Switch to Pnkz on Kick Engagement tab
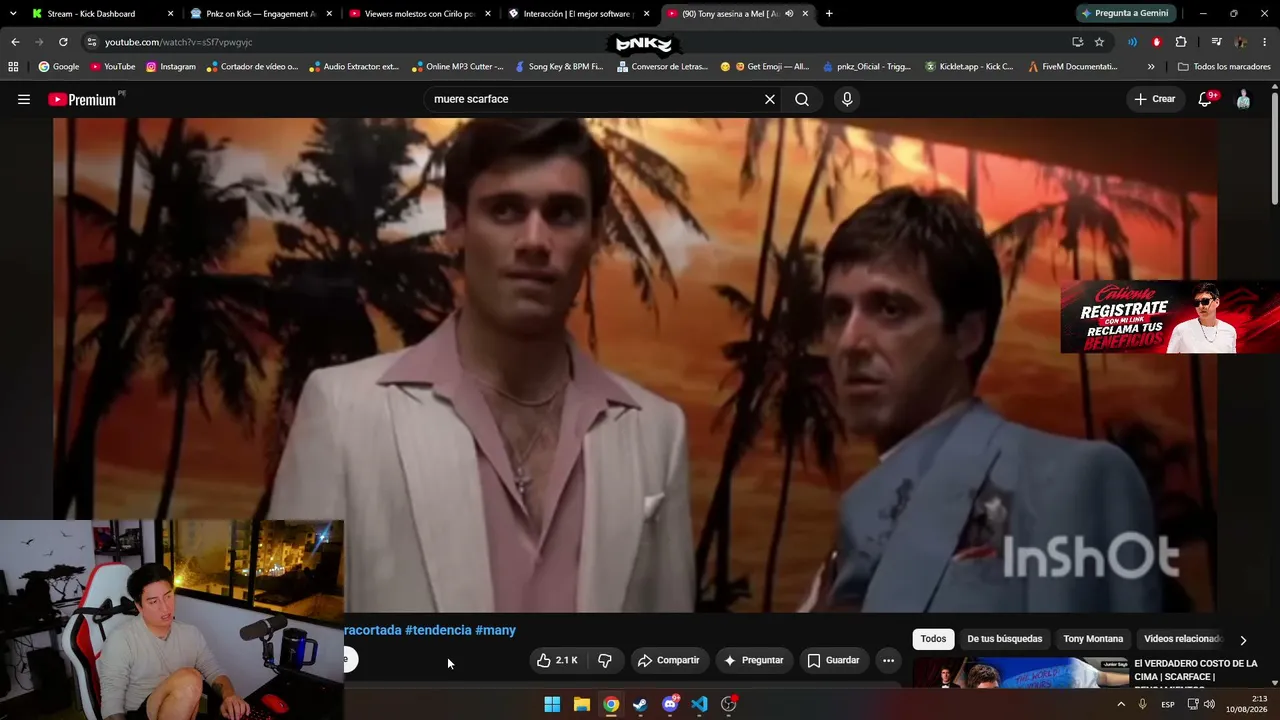 click(260, 14)
